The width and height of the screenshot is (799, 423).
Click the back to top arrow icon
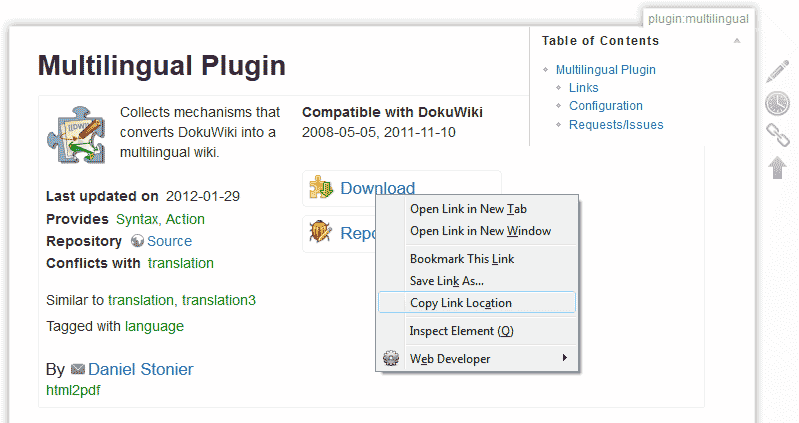(777, 167)
